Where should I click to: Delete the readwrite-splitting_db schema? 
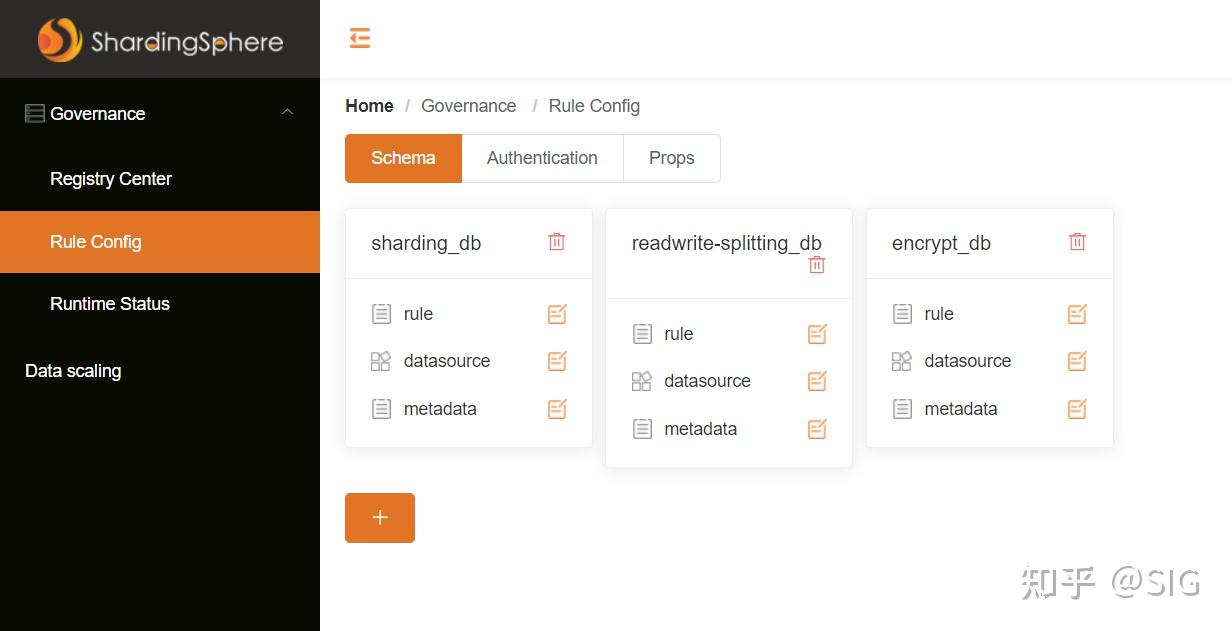point(817,265)
